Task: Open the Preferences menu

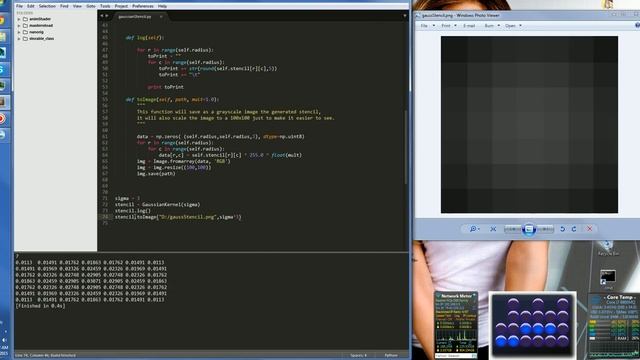Action: (143, 6)
